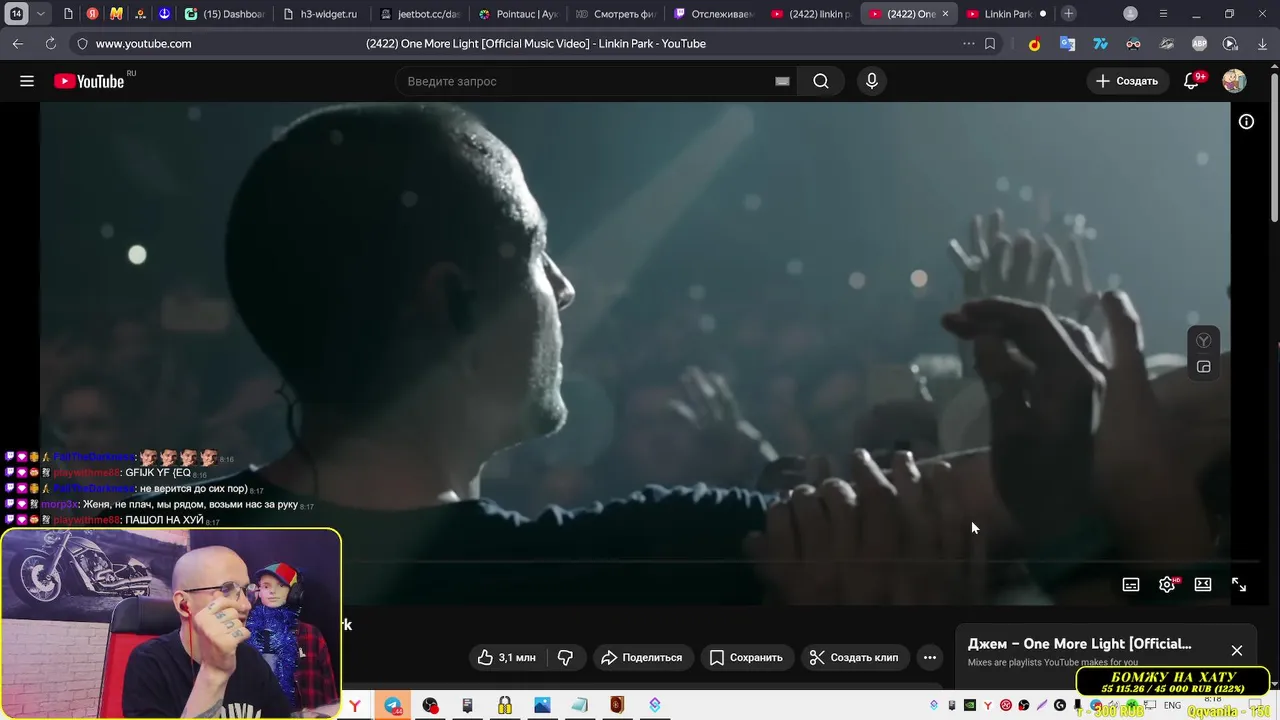Open the tab group counter showing 14
This screenshot has width=1280, height=720.
pos(16,14)
